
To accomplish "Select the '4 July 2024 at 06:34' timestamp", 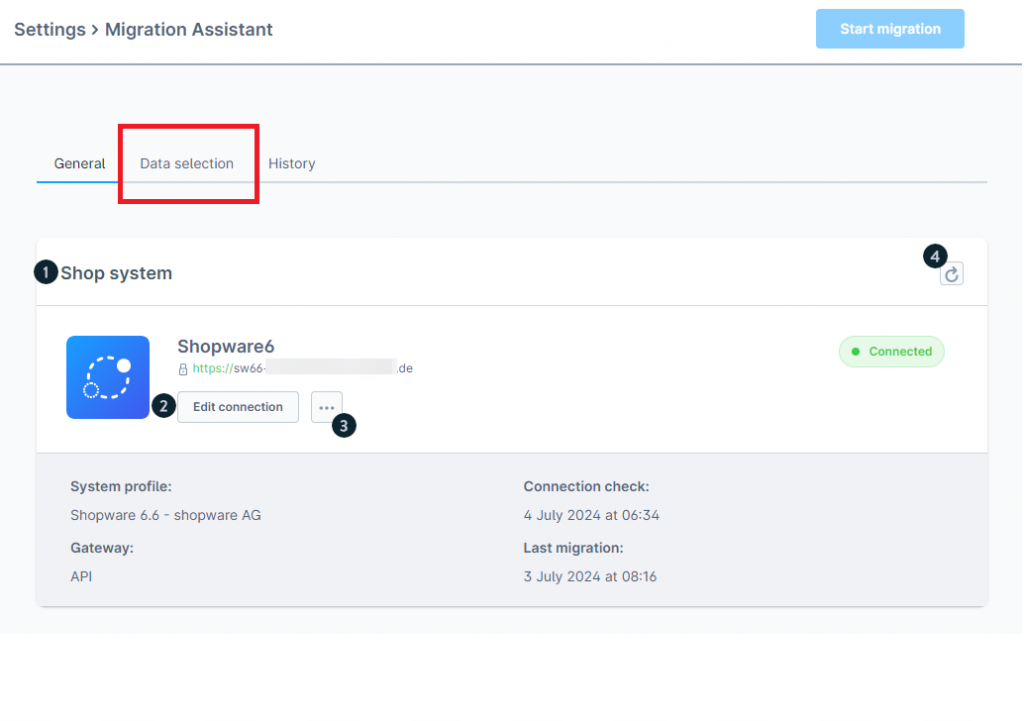I will point(592,515).
